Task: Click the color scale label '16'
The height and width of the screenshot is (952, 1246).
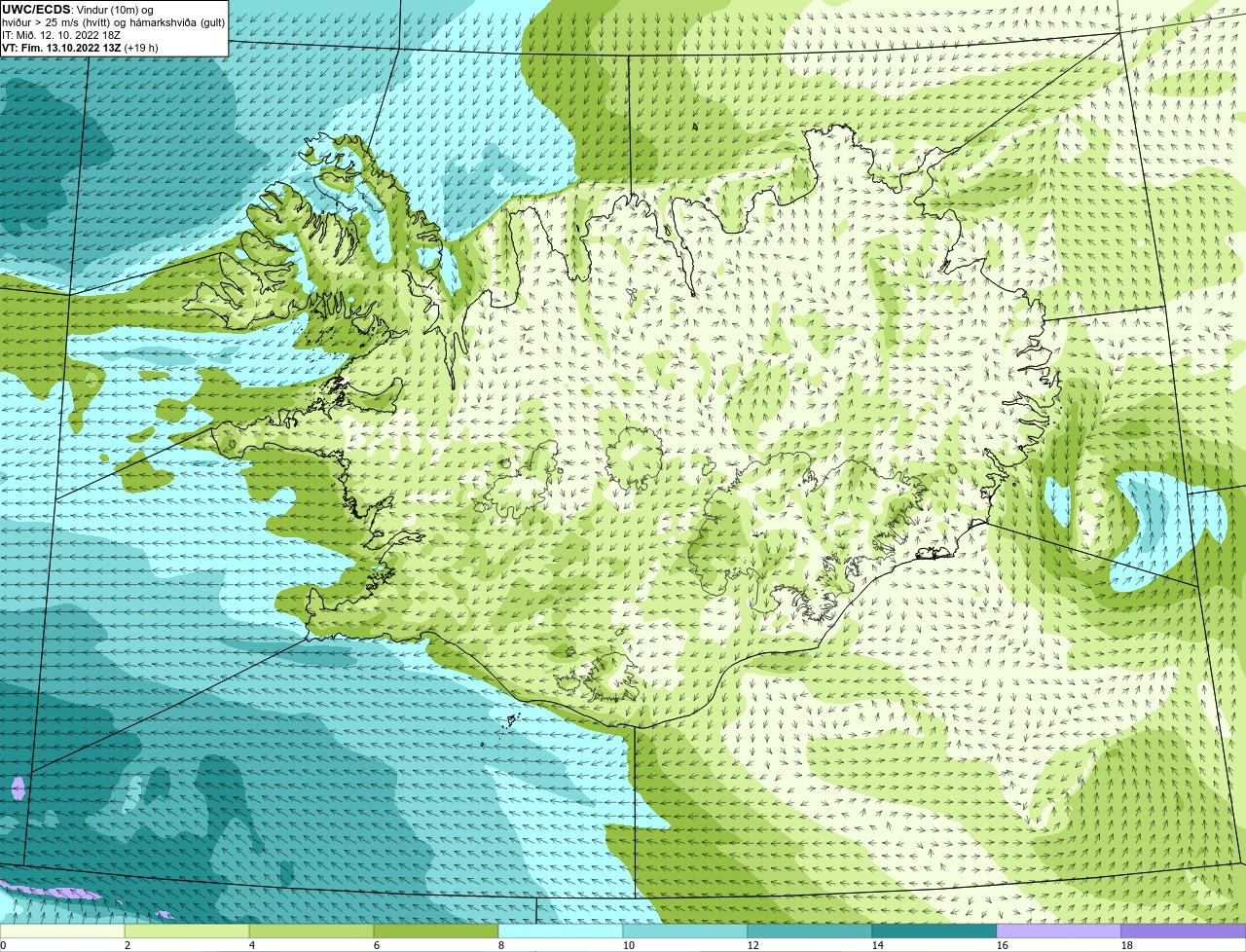Action: click(1003, 945)
